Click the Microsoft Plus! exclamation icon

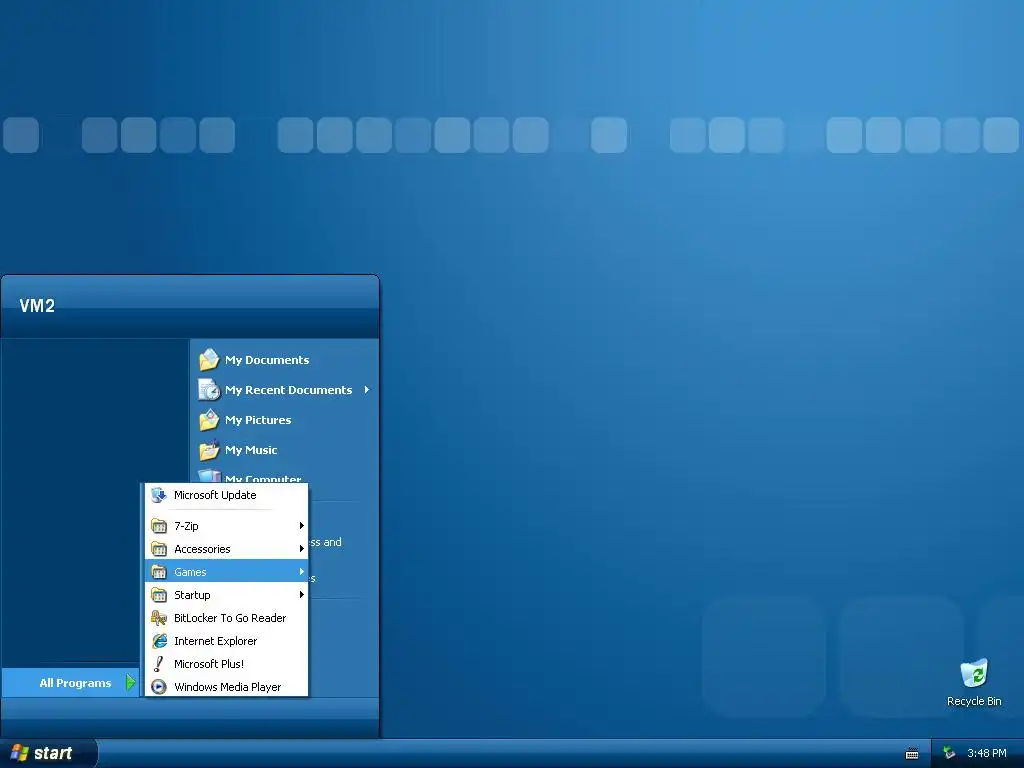pyautogui.click(x=159, y=664)
